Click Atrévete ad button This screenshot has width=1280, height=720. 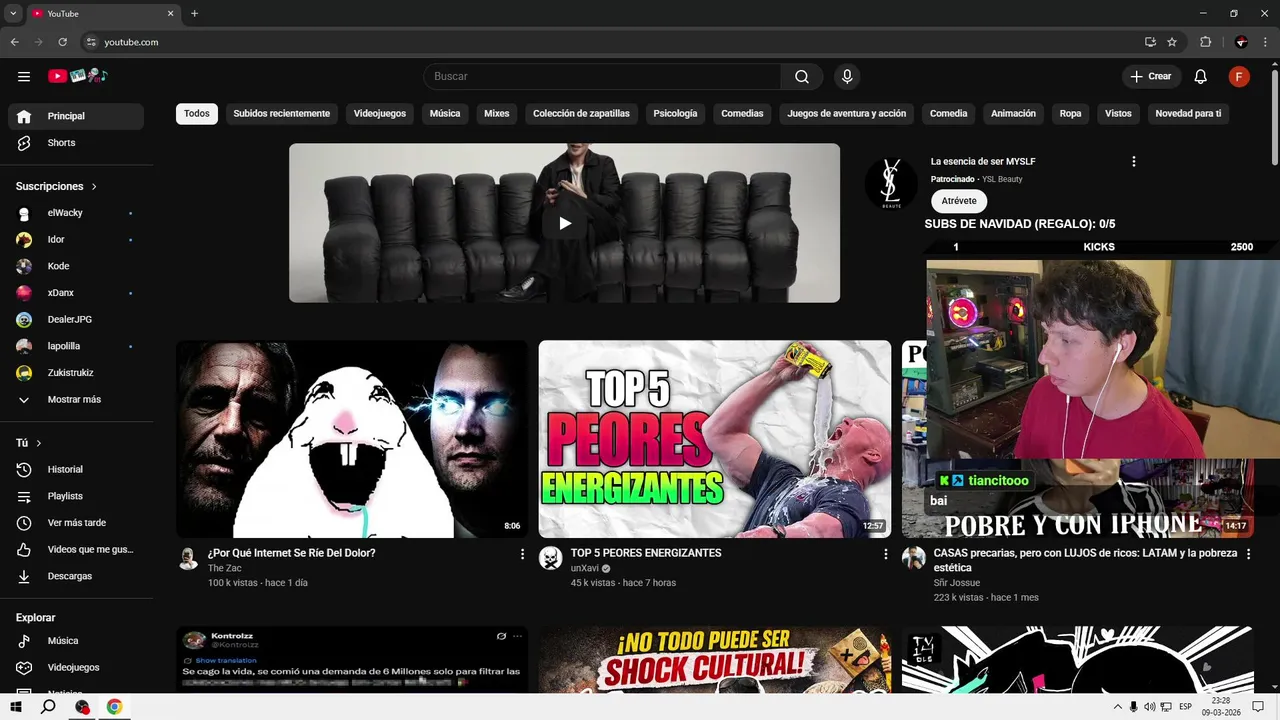(x=959, y=201)
